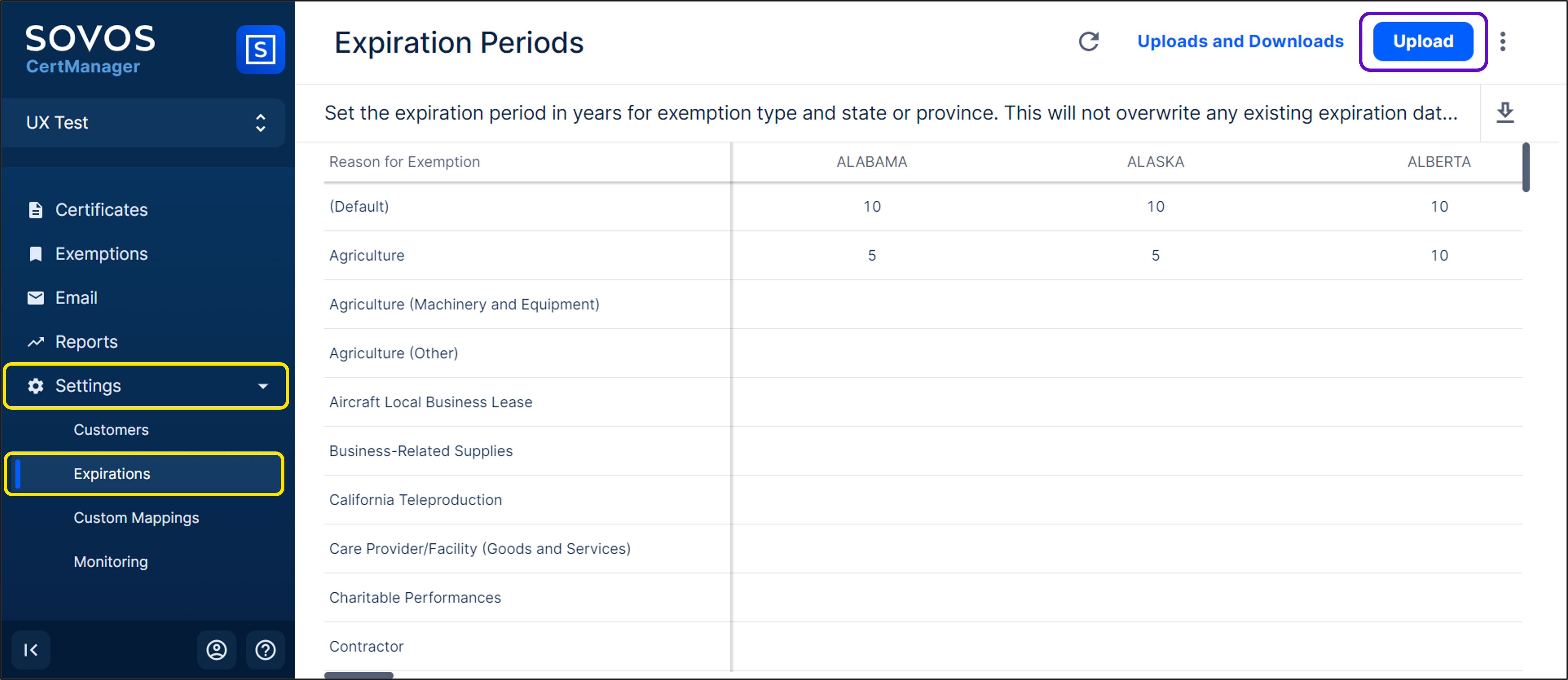
Task: Click the refresh icon beside Uploads and Downloads
Action: coord(1088,41)
